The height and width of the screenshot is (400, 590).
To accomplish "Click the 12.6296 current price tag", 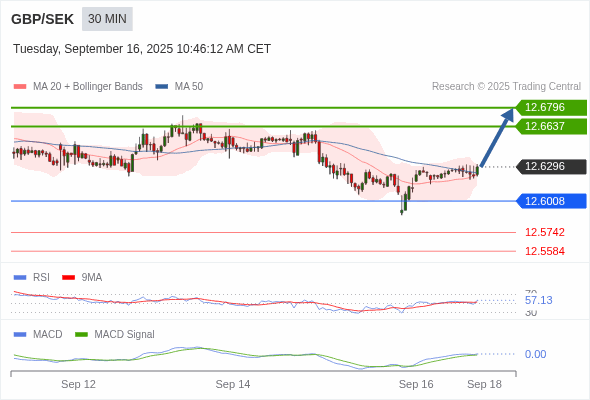I will 551,166.
